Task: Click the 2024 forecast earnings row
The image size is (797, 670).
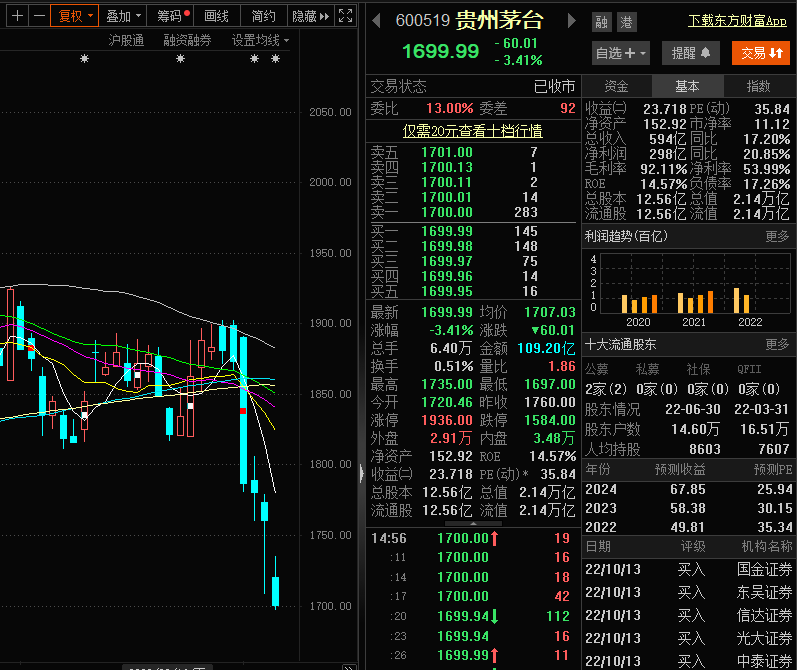Action: coord(688,490)
